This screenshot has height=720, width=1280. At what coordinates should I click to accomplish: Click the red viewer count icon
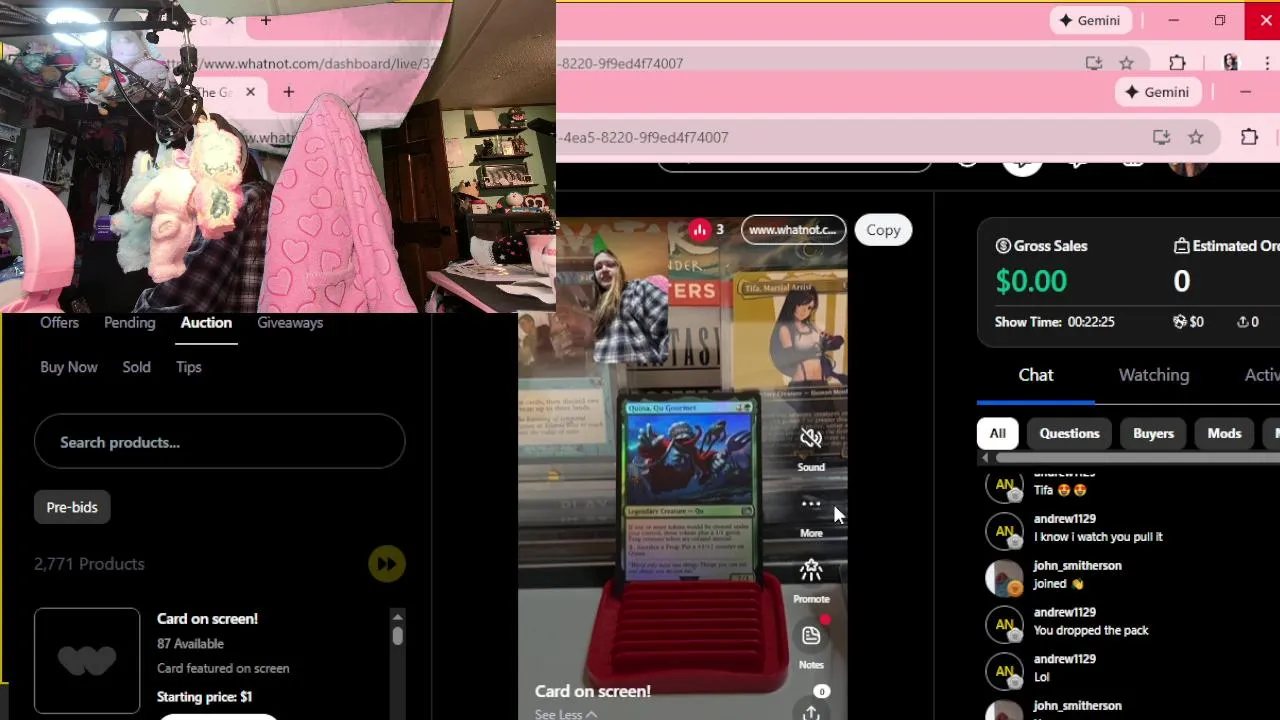699,230
